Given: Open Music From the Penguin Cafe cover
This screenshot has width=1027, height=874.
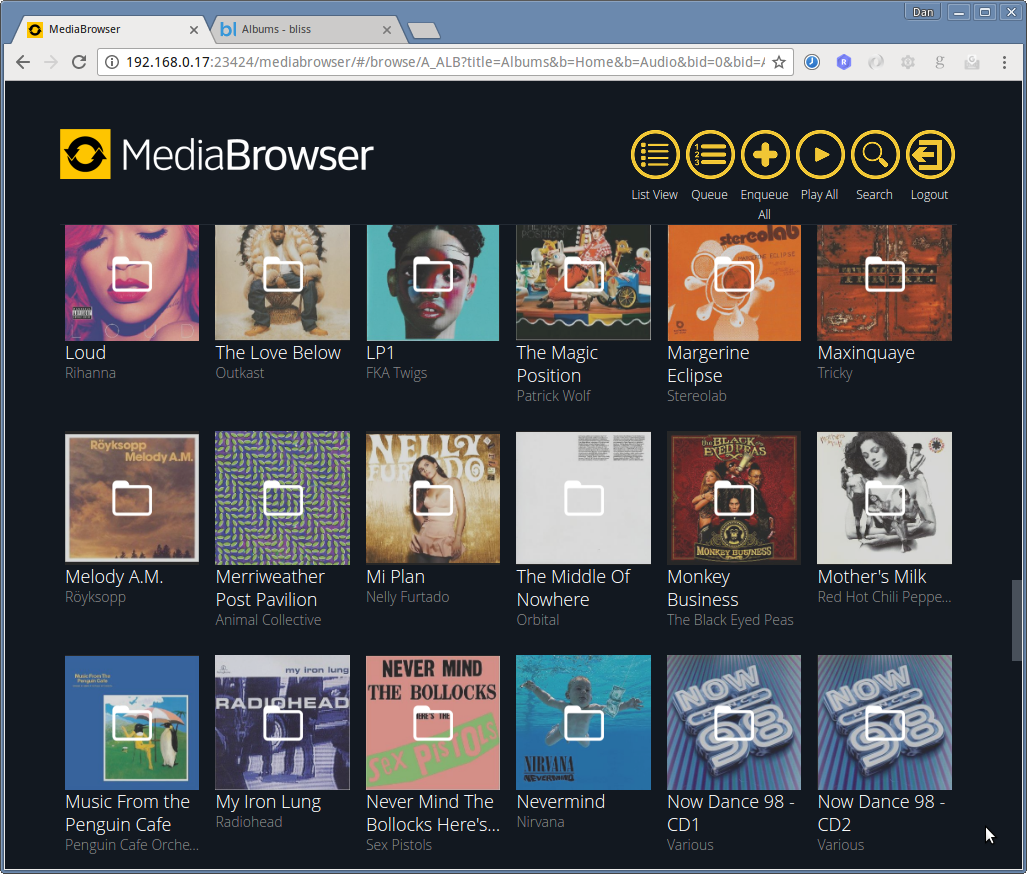Looking at the screenshot, I should click(x=132, y=722).
